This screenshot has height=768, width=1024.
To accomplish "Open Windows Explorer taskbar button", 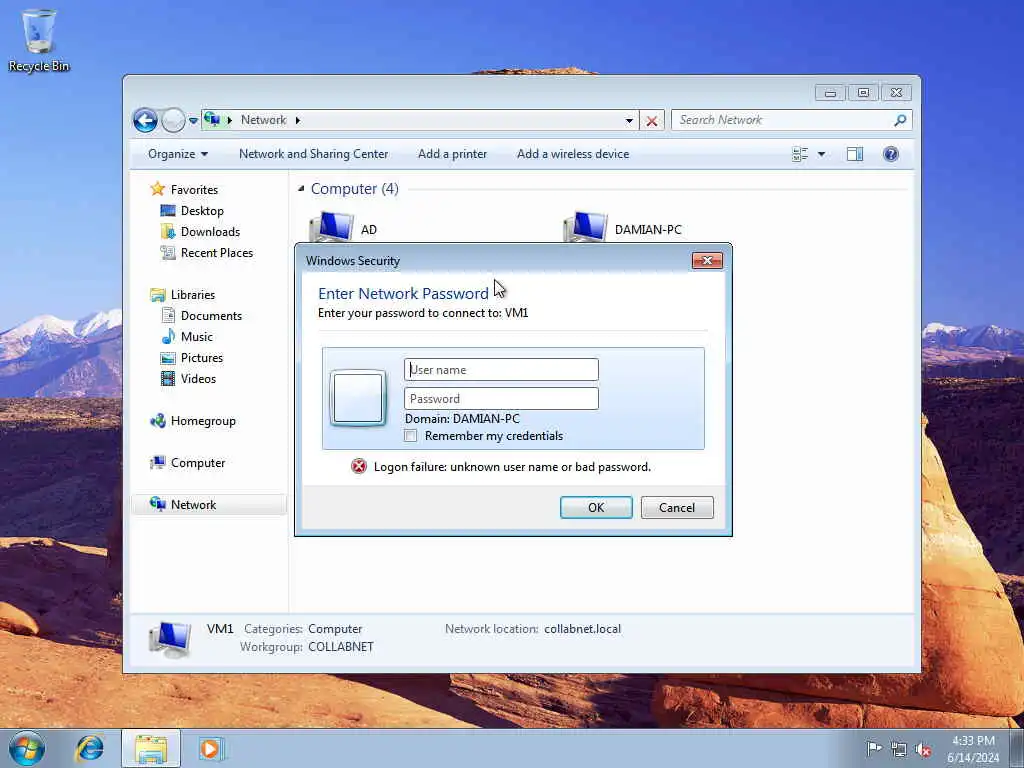I will [151, 748].
